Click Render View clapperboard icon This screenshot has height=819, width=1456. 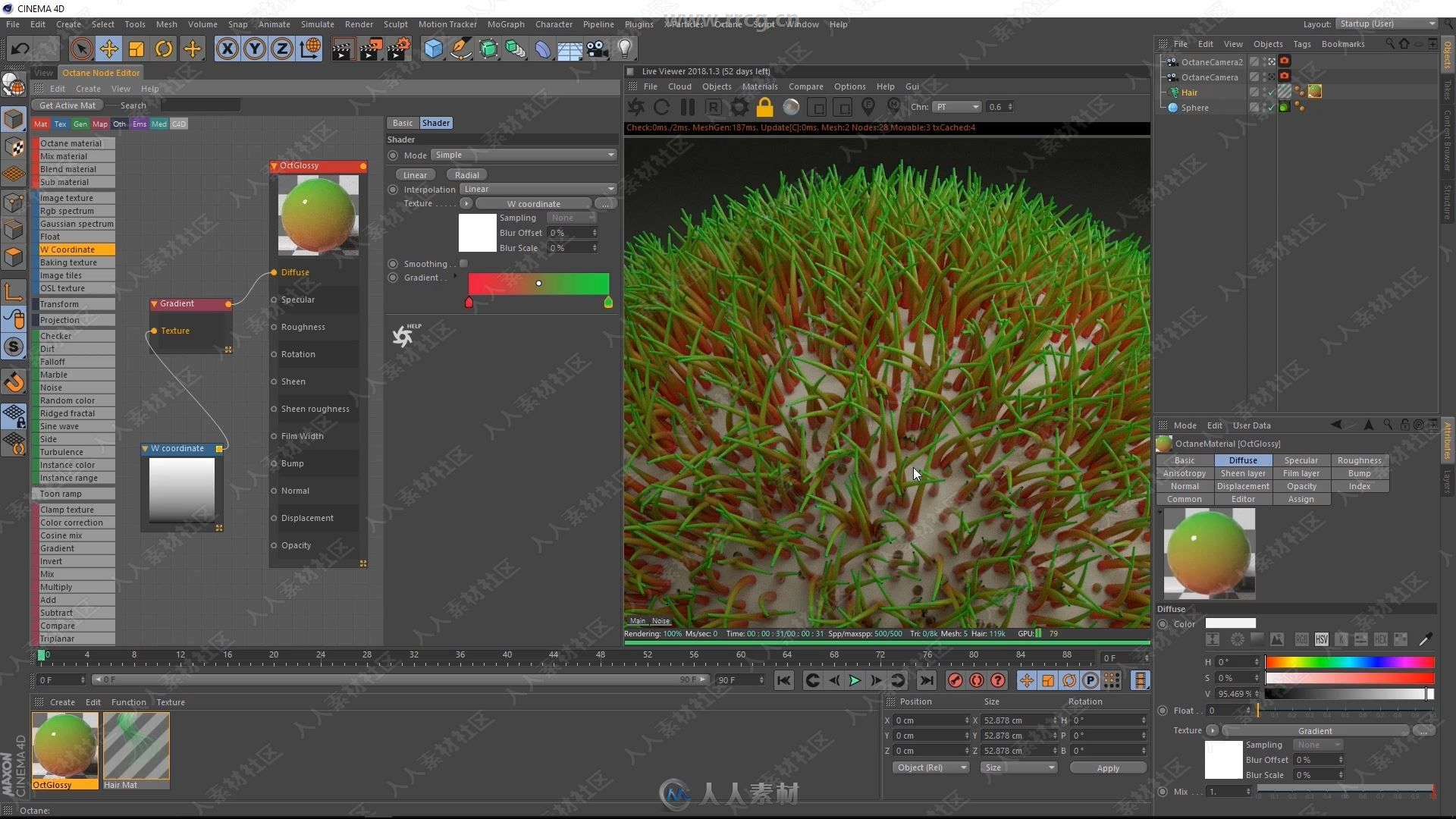[x=342, y=49]
